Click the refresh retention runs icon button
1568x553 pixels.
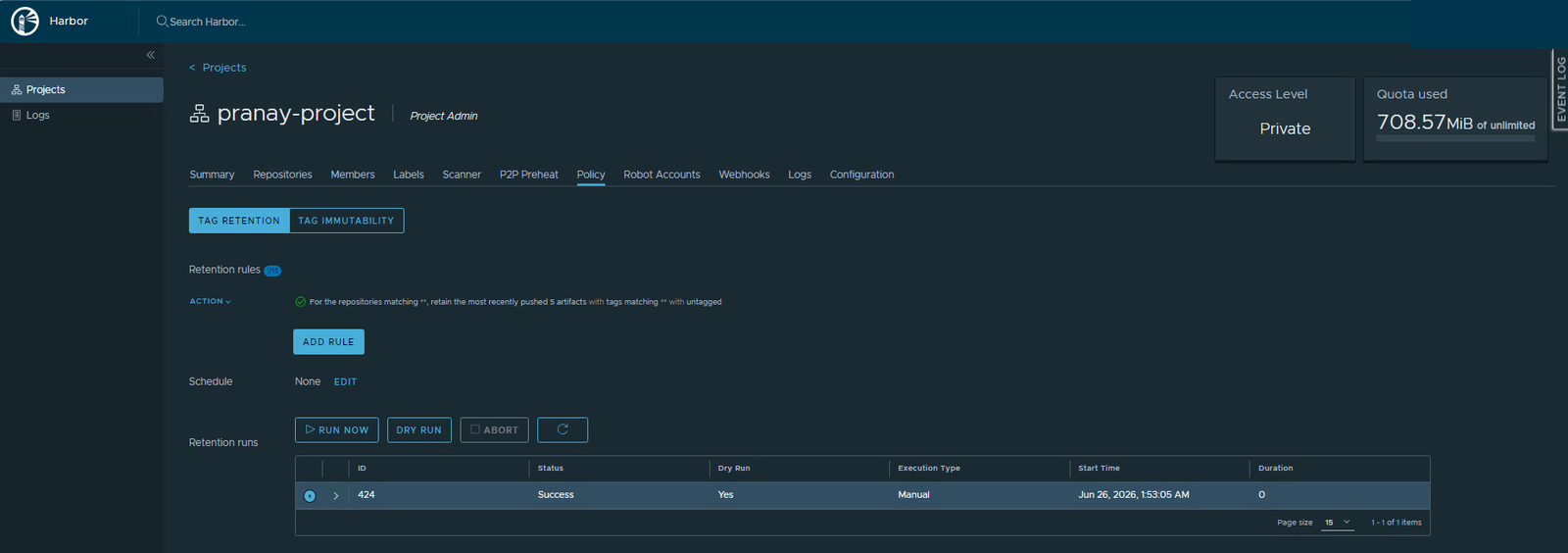point(563,429)
